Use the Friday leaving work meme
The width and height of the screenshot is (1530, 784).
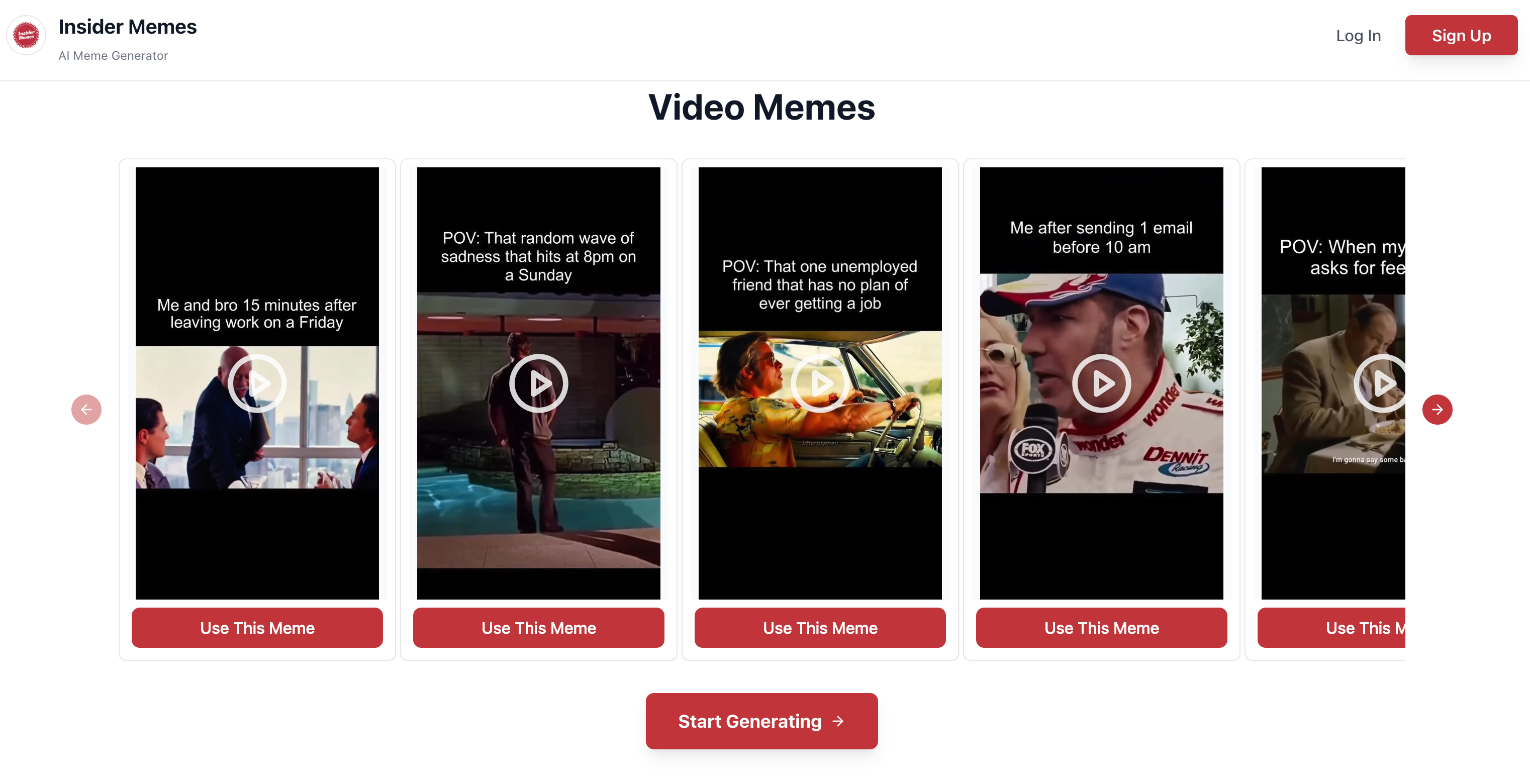coord(257,627)
